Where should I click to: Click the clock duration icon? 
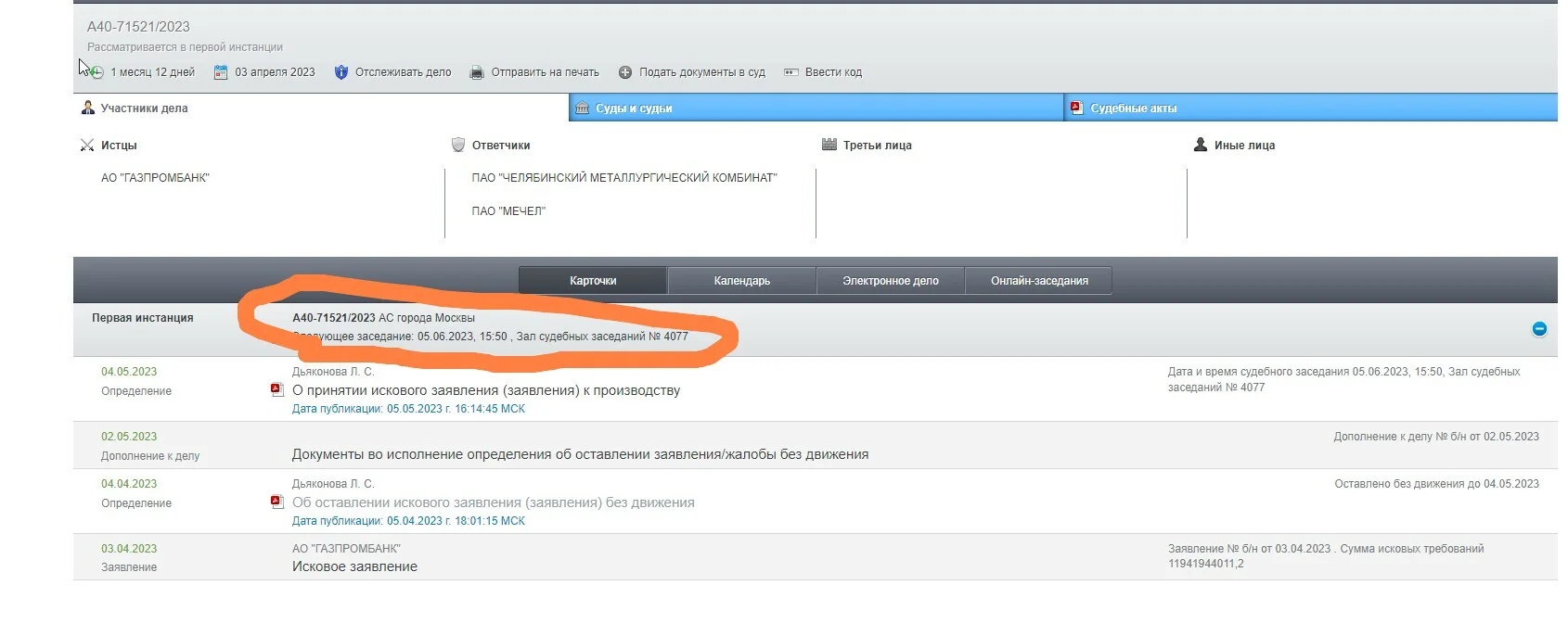tap(96, 72)
